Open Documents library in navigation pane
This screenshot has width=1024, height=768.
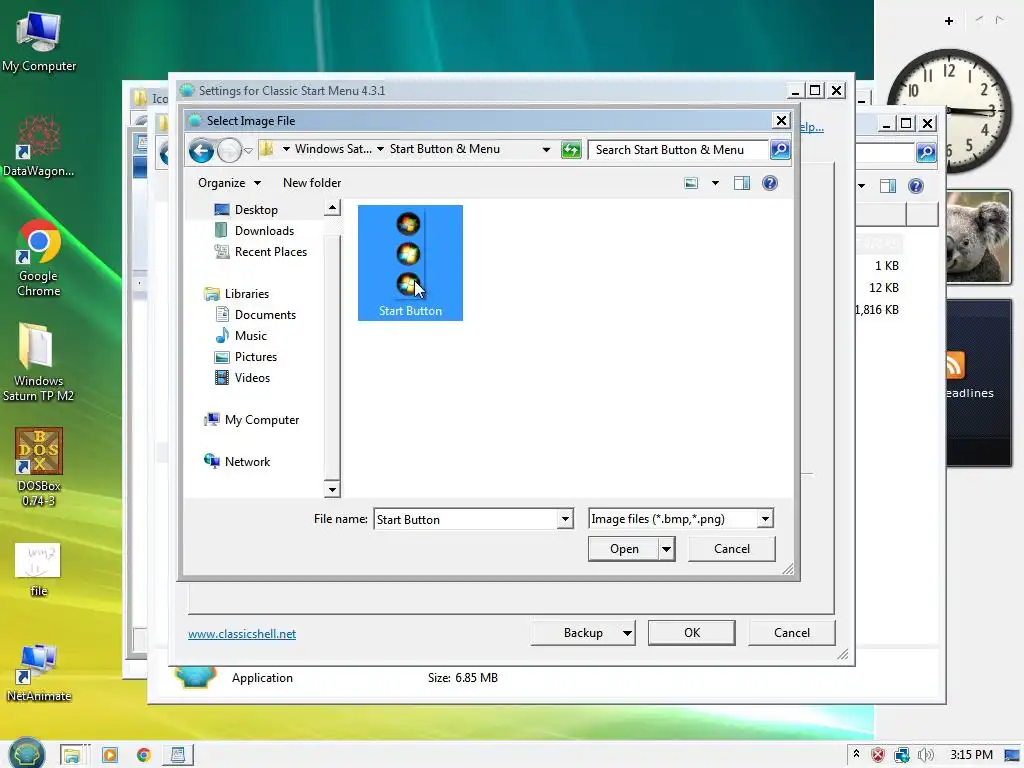point(264,315)
